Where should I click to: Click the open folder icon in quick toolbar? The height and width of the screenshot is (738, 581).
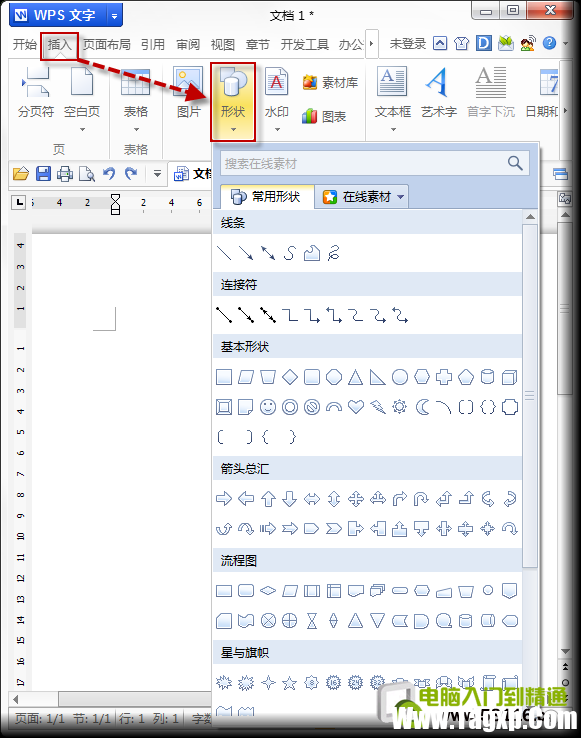click(x=21, y=174)
